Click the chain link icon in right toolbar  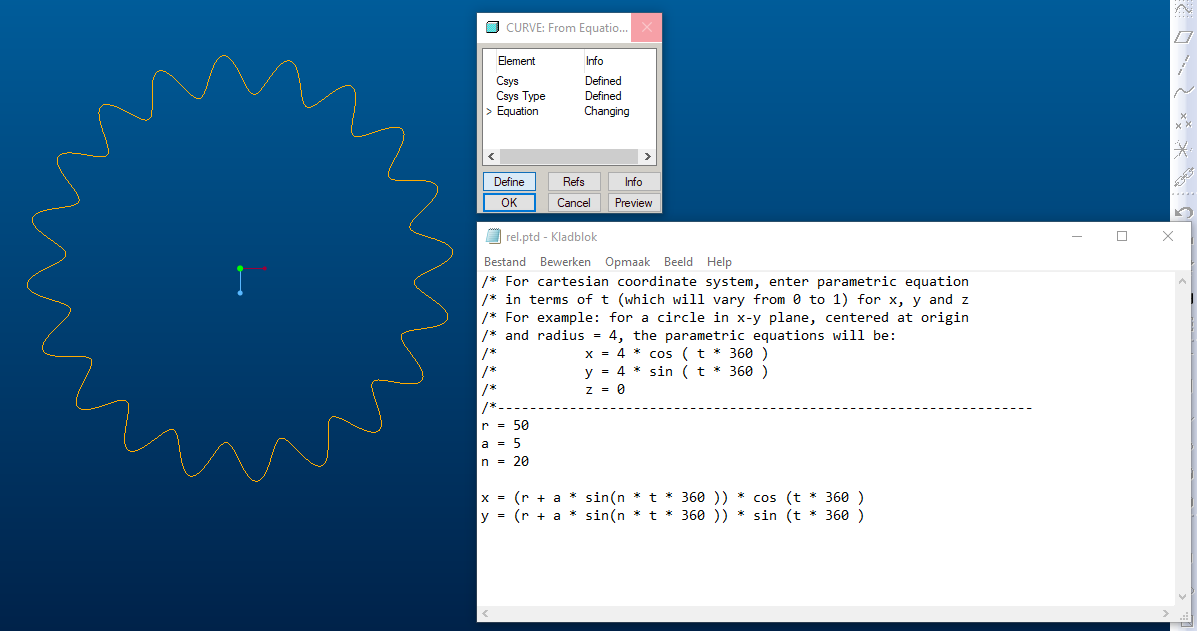(x=1183, y=179)
